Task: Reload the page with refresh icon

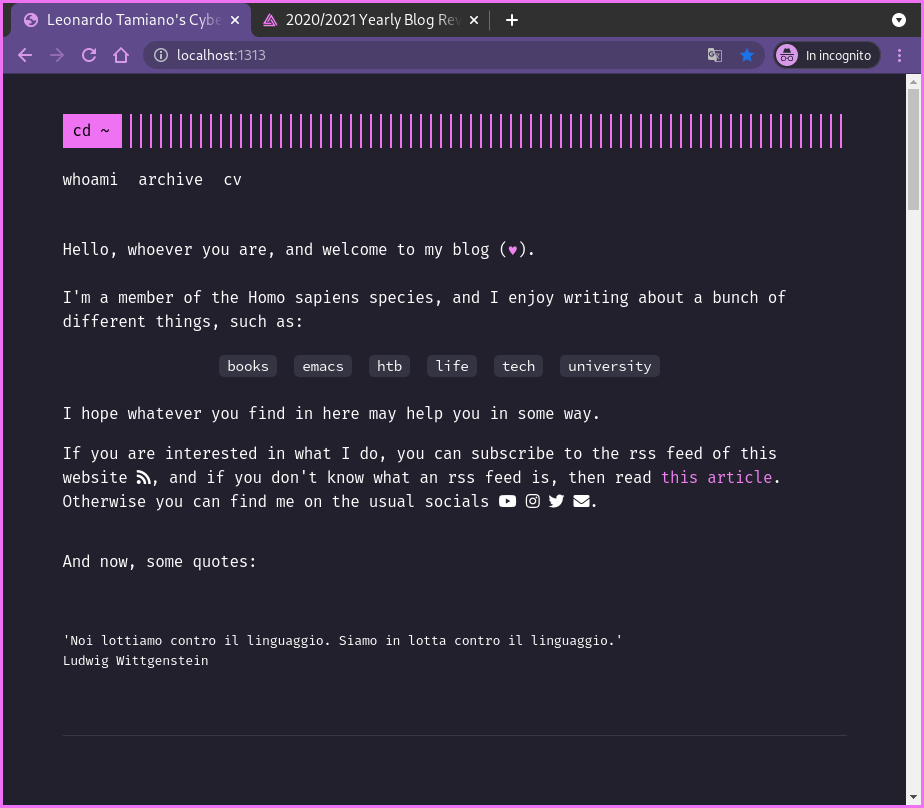Action: [x=89, y=55]
